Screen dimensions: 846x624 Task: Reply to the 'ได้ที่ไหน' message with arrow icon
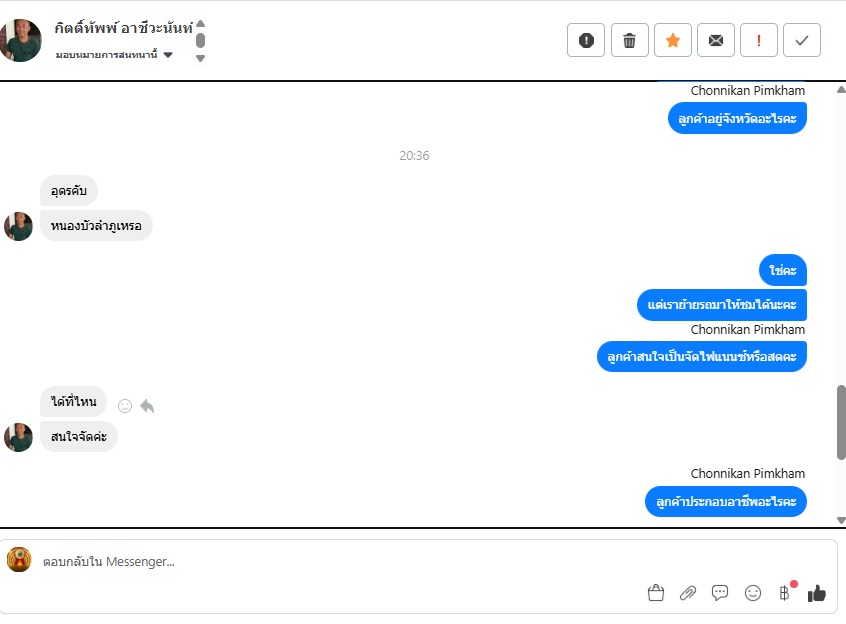click(147, 406)
